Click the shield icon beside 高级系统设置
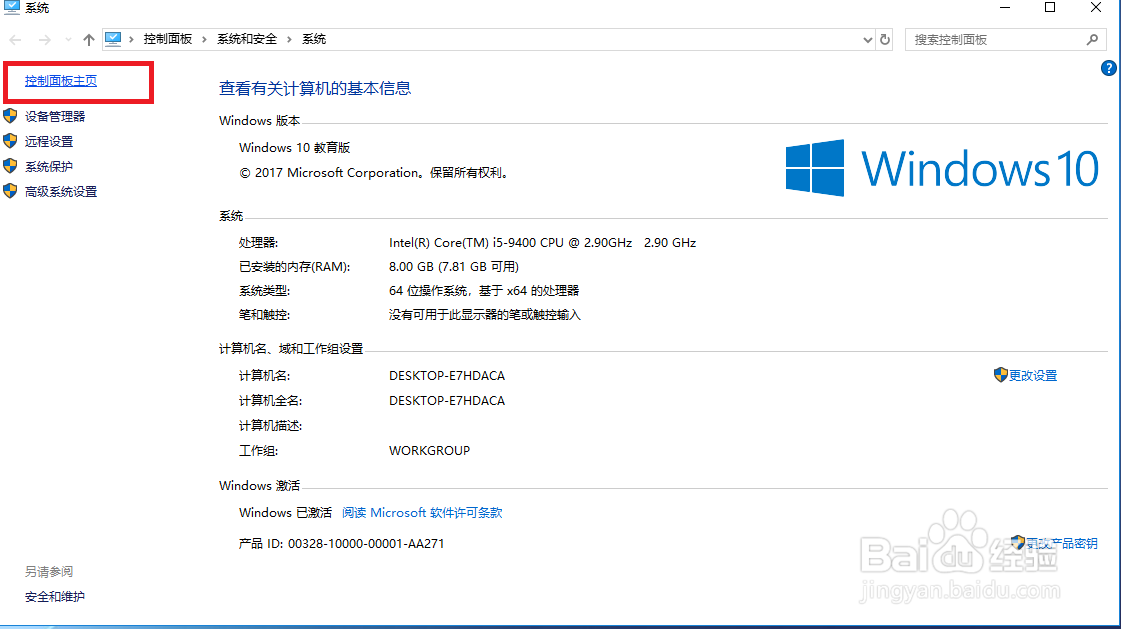1121x629 pixels. tap(10, 191)
